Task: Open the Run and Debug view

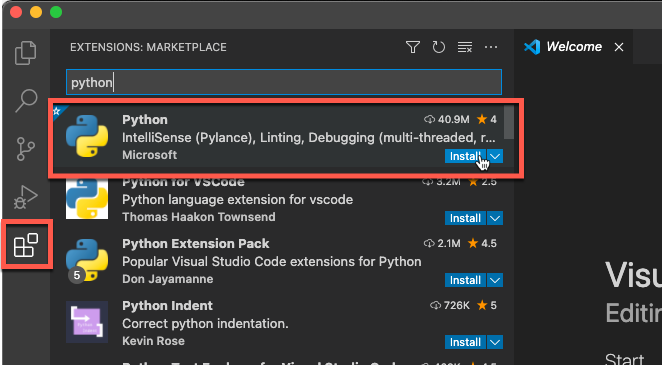Action: (x=26, y=197)
